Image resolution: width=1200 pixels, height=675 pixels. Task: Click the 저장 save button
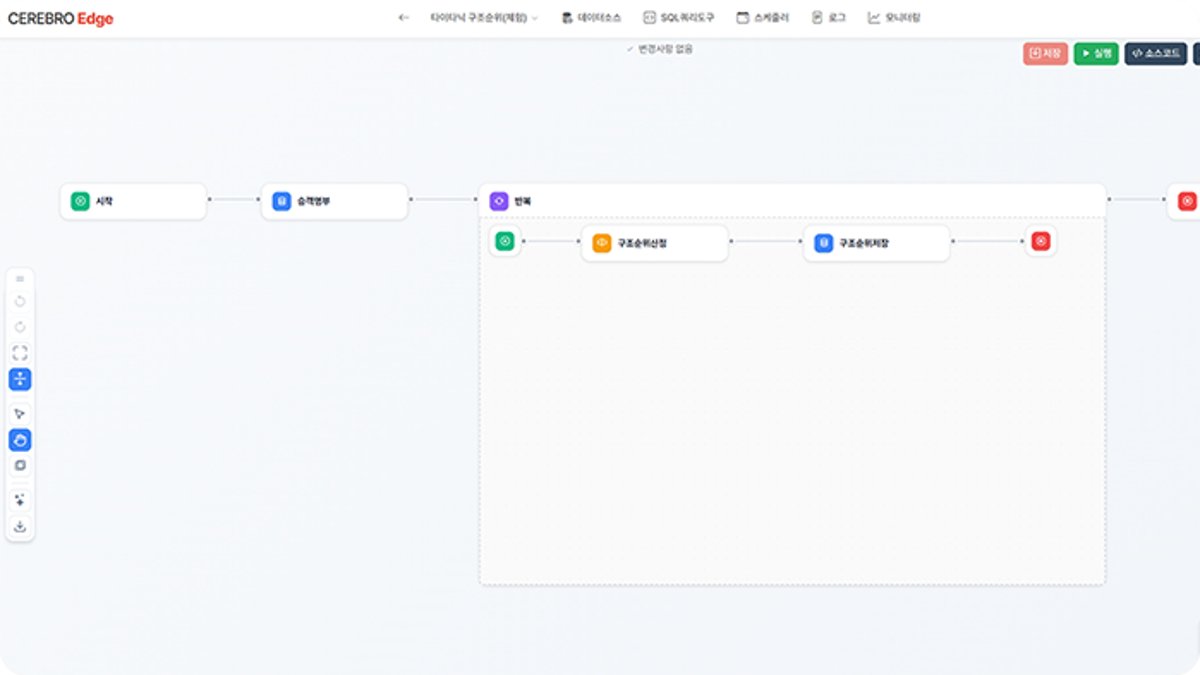point(1045,53)
